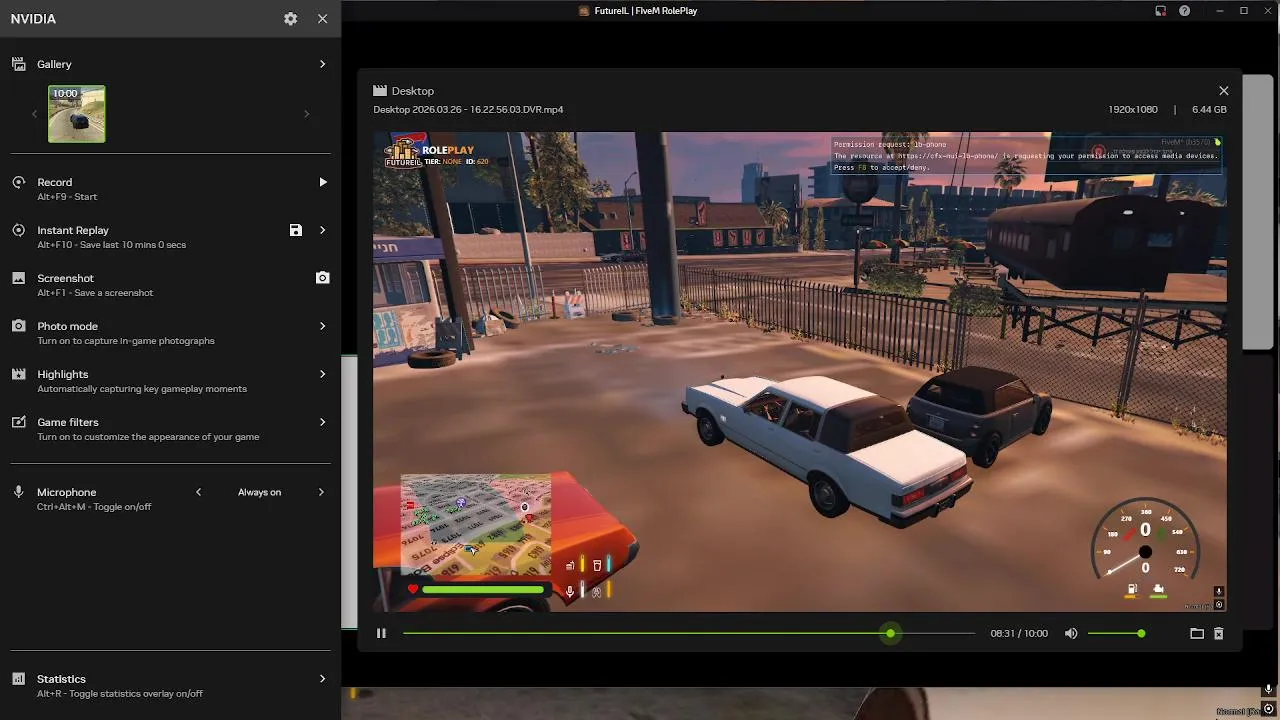Click the Instant Replay icon
The width and height of the screenshot is (1280, 720).
click(18, 230)
